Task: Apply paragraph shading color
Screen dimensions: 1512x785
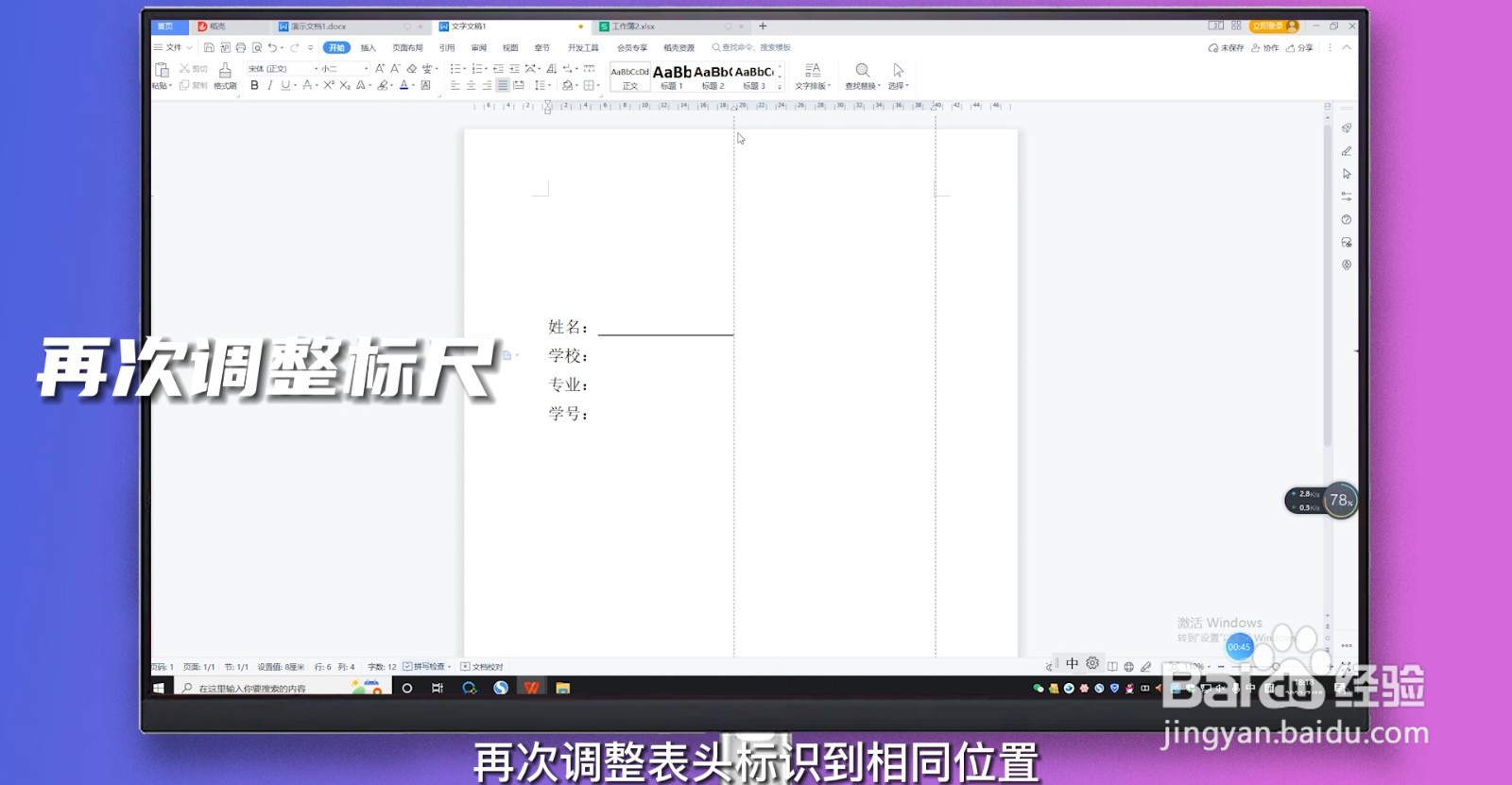Action: 567,85
